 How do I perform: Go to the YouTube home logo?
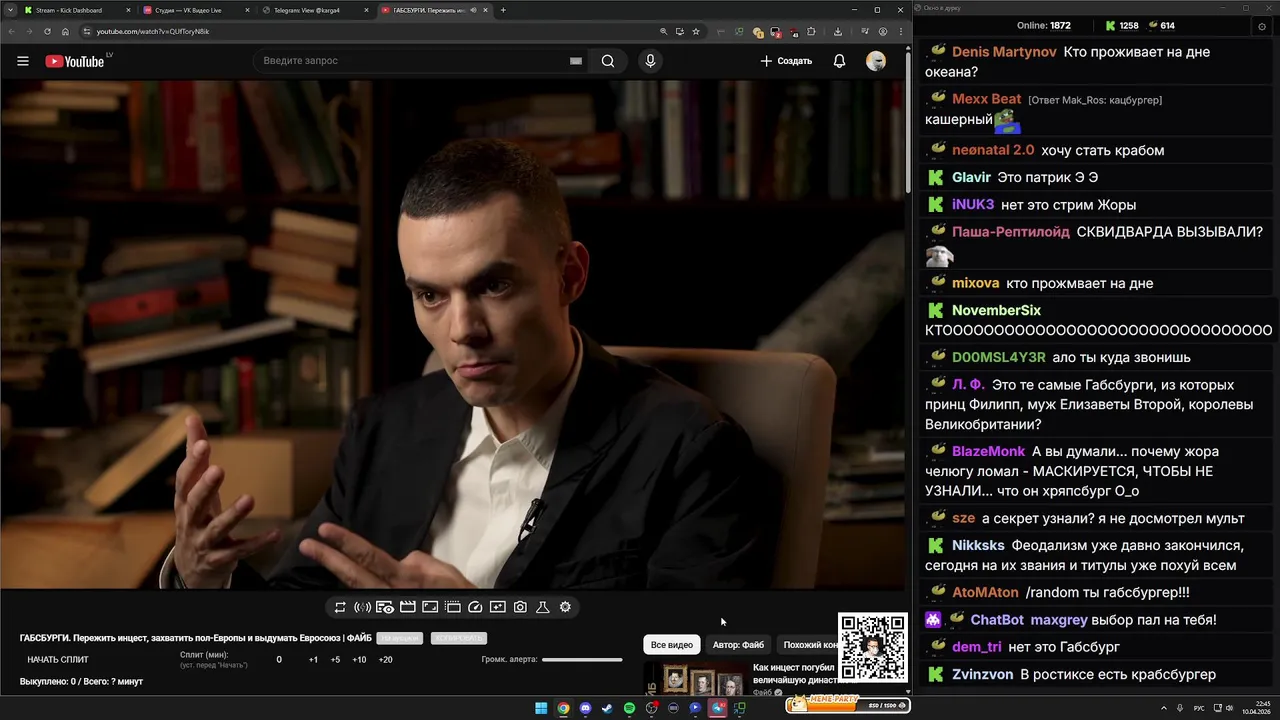pos(75,61)
